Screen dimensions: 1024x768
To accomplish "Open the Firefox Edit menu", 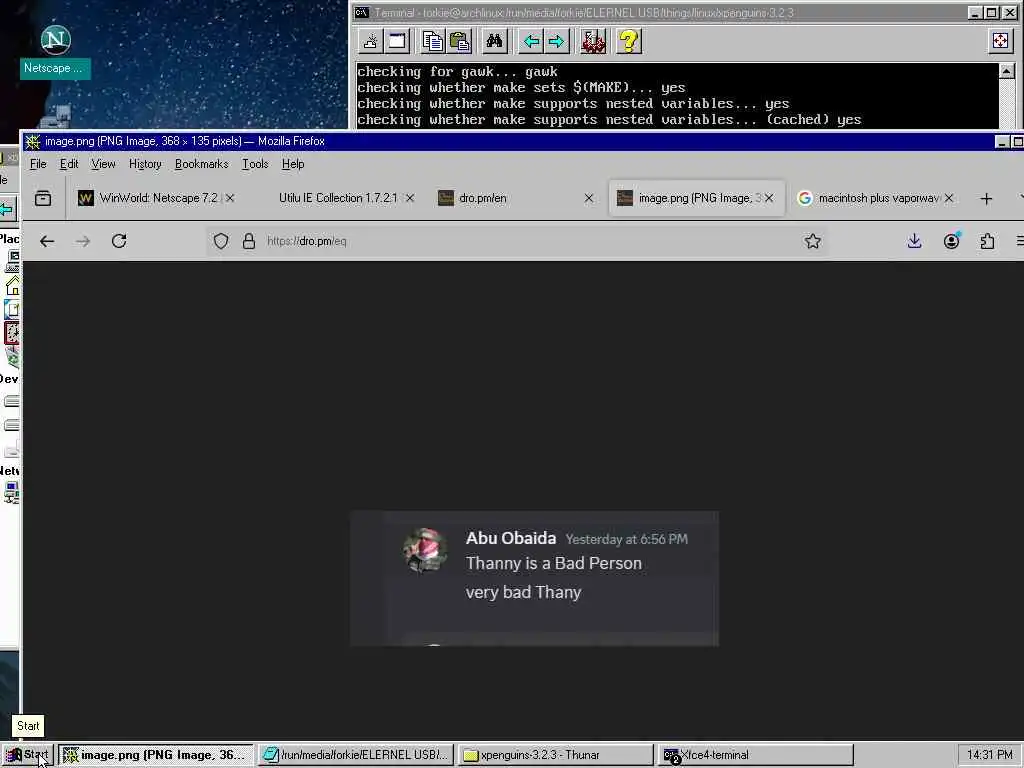I will 69,164.
